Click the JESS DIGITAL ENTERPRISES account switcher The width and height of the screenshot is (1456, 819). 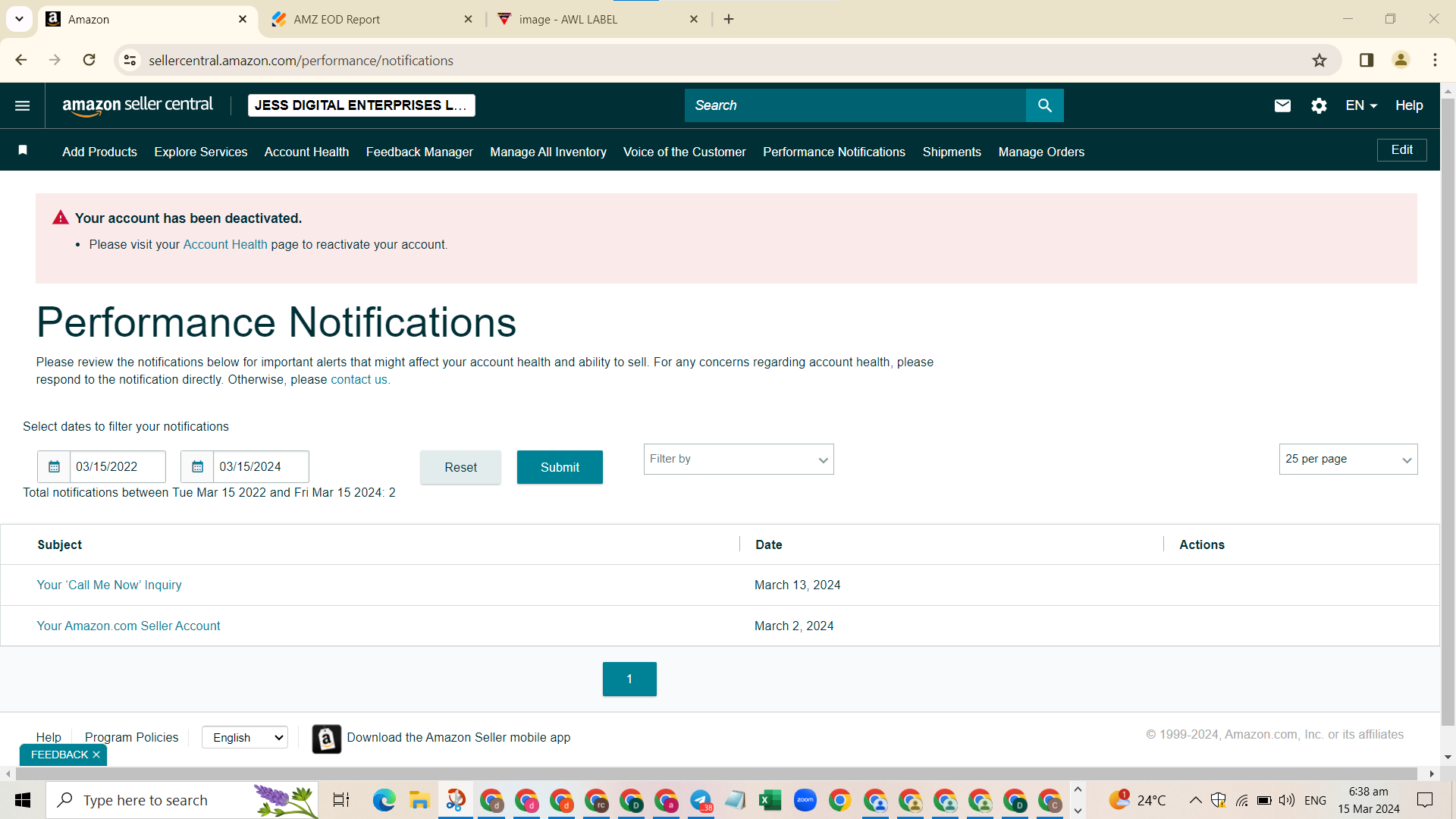tap(361, 105)
